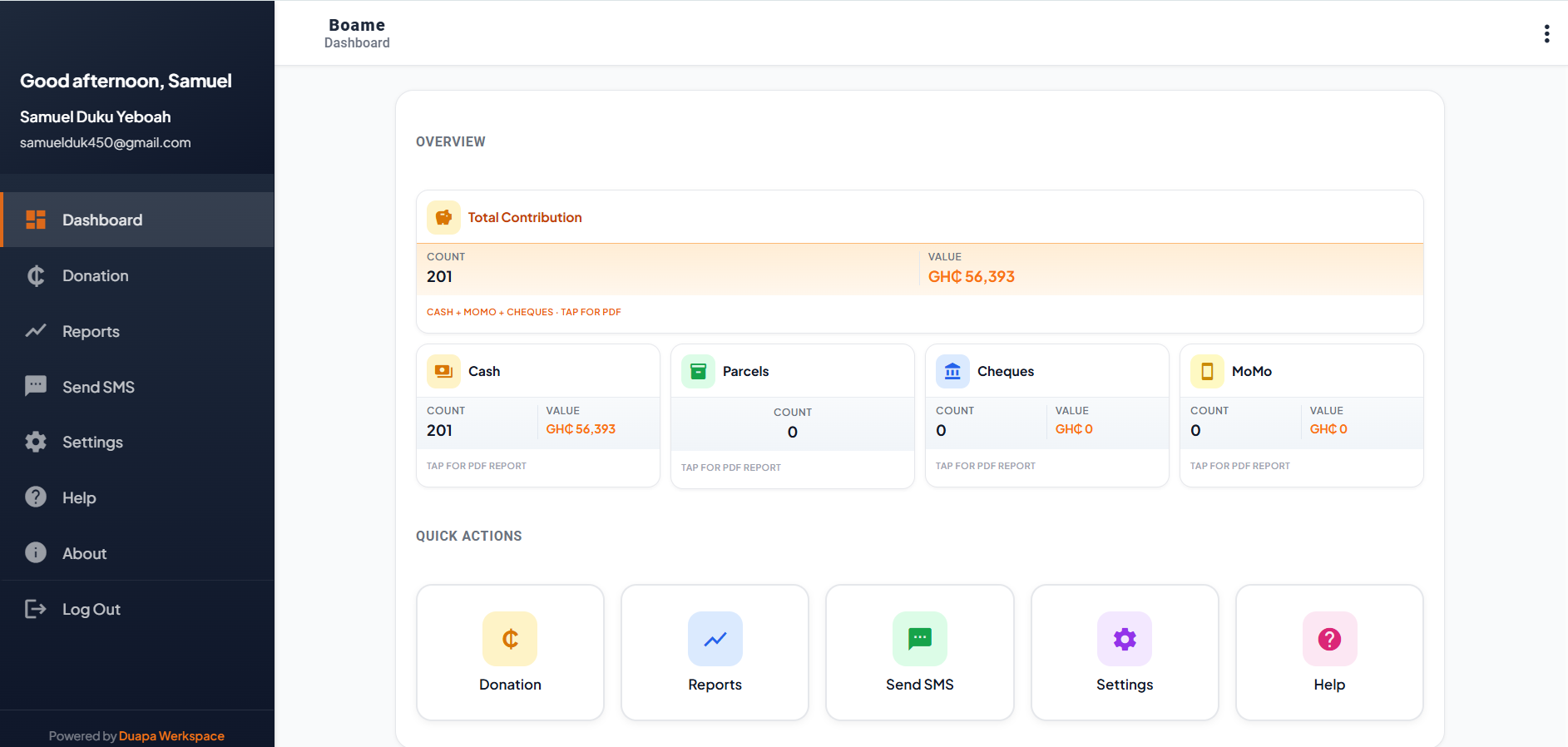Click the MoMo card title
The height and width of the screenshot is (747, 1568).
pos(1252,371)
